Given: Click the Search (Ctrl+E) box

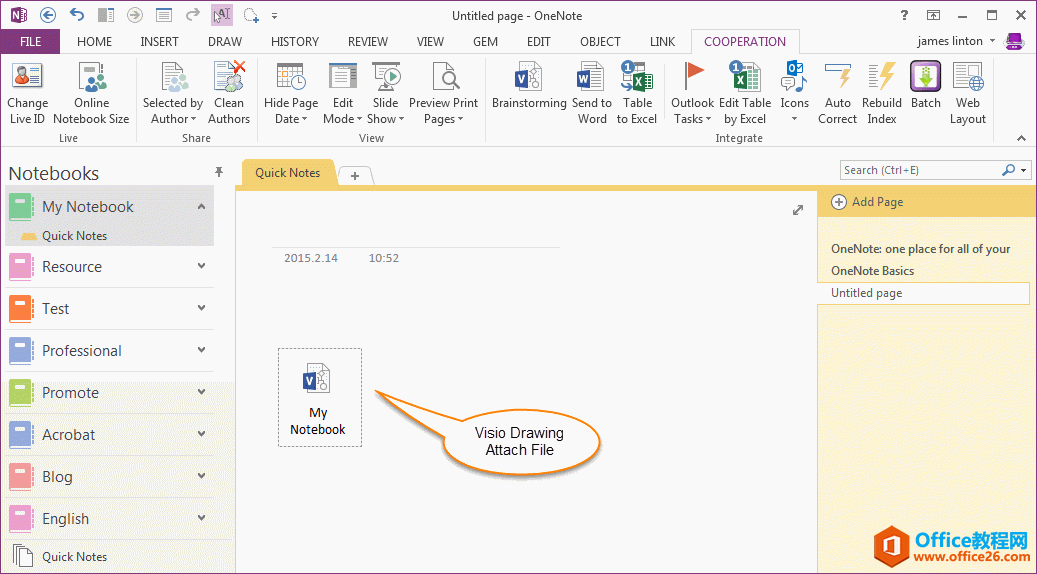Looking at the screenshot, I should (921, 170).
